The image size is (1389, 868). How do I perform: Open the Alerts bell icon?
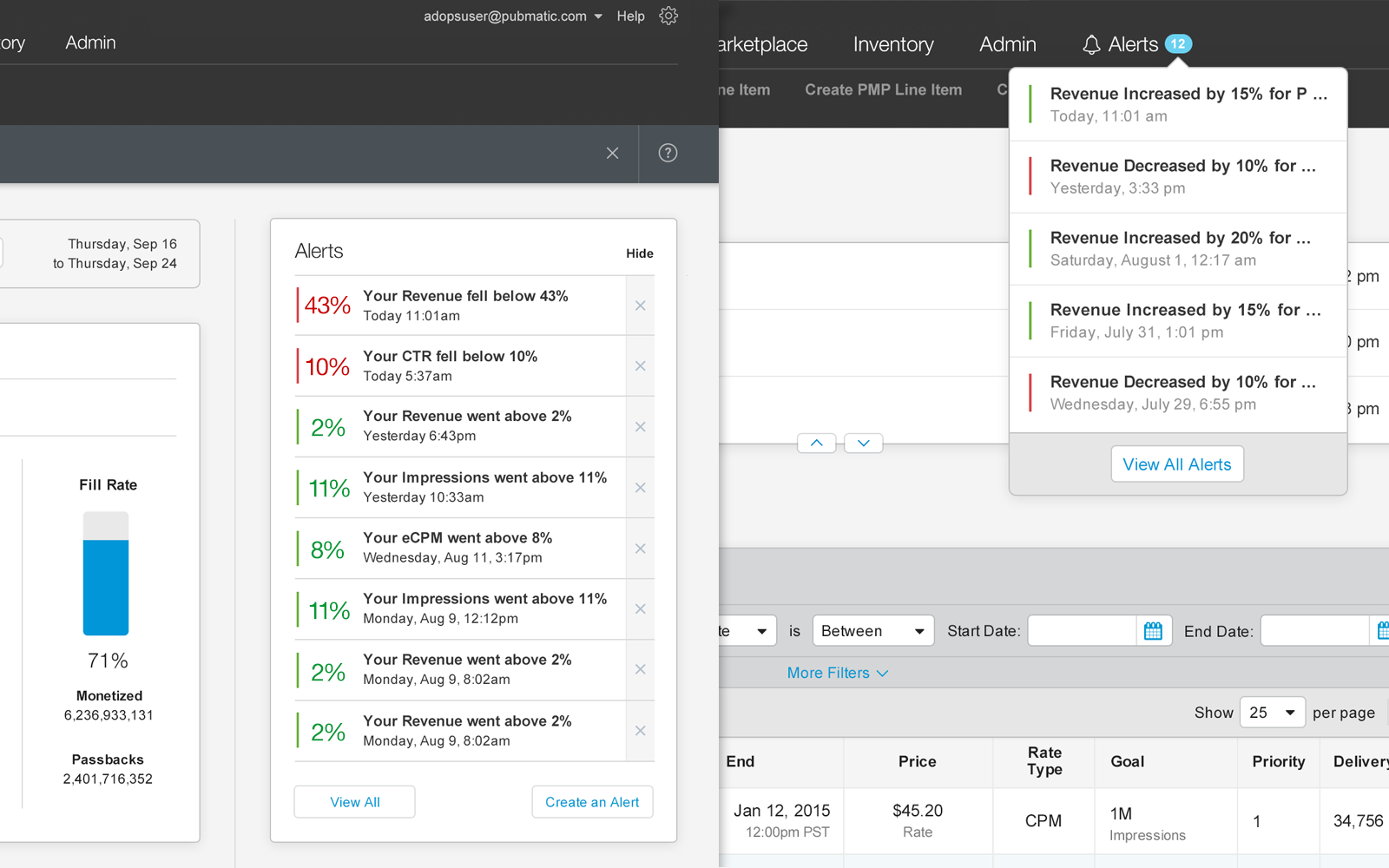tap(1091, 43)
